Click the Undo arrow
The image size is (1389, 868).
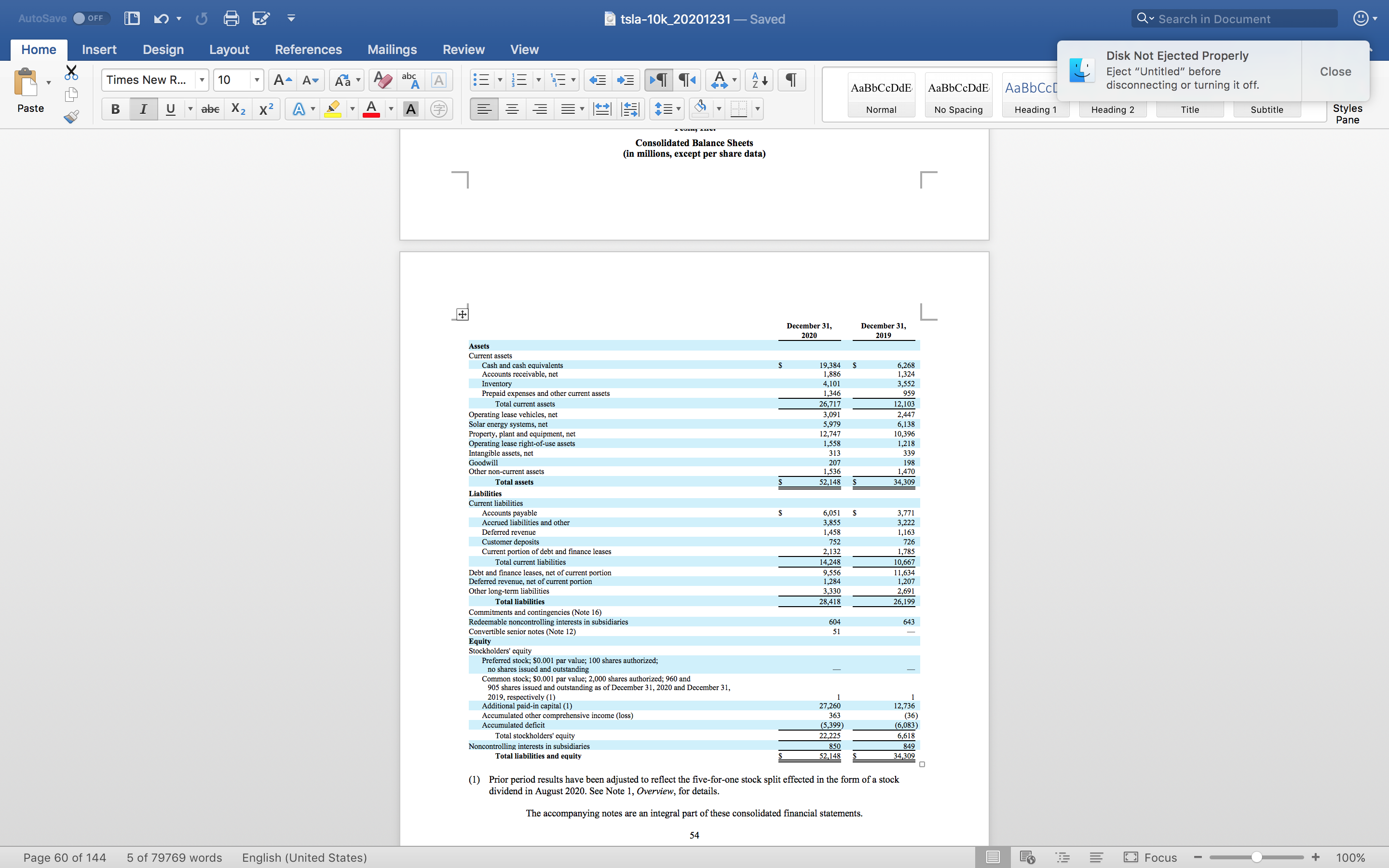tap(161, 18)
